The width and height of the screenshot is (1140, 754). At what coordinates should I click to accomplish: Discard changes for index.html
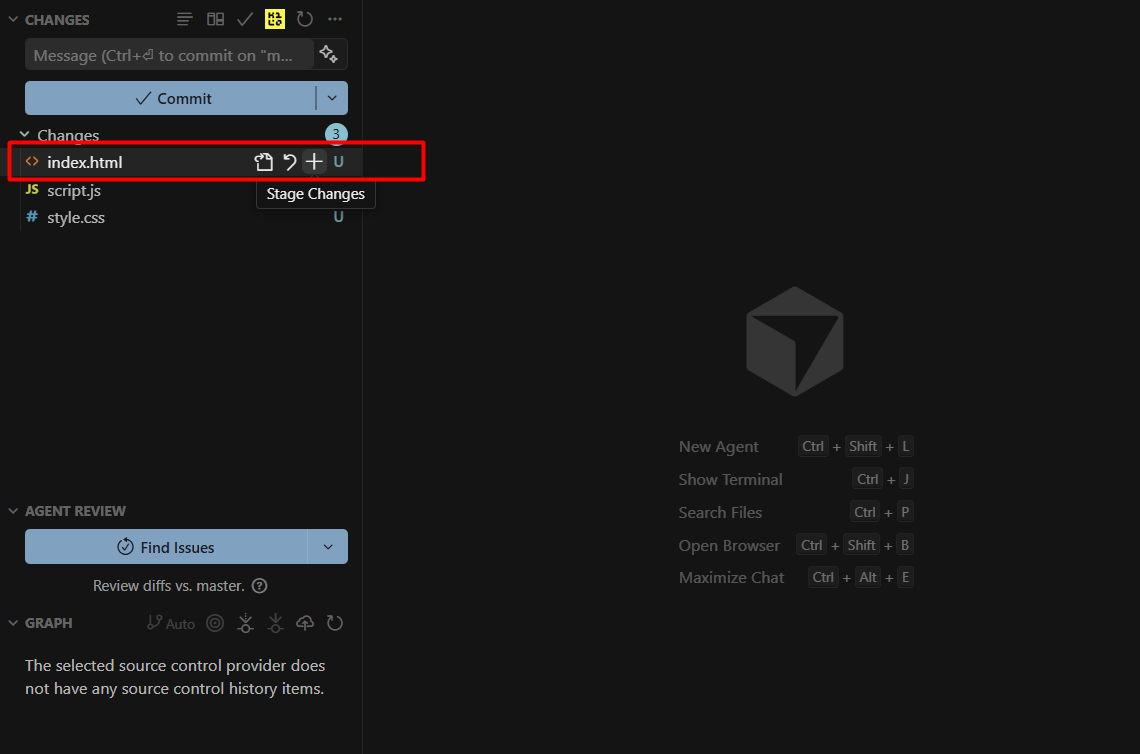point(289,162)
